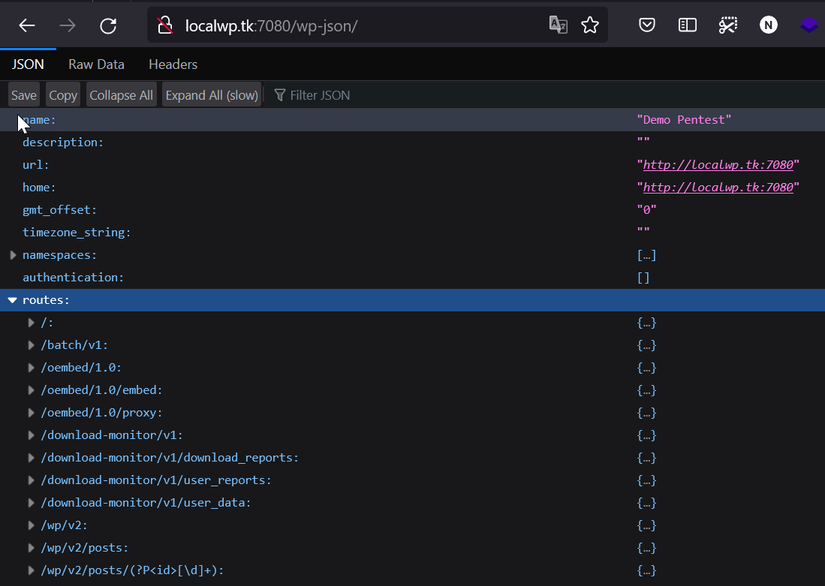825x586 pixels.
Task: Expand the /wp/v2/posts route
Action: (x=31, y=548)
